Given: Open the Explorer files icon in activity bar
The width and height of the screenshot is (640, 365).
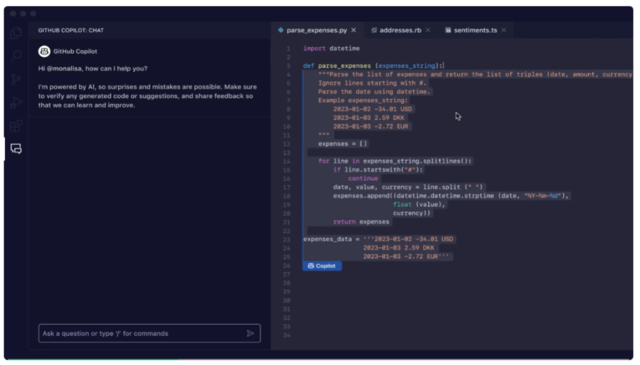Looking at the screenshot, I should (16, 33).
